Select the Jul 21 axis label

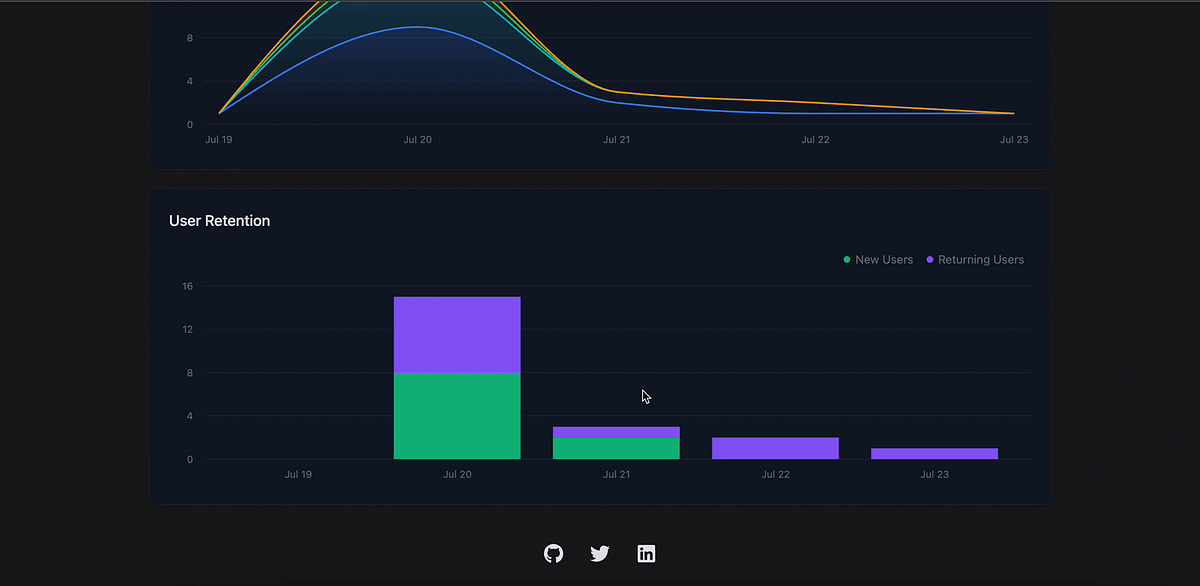(x=616, y=474)
